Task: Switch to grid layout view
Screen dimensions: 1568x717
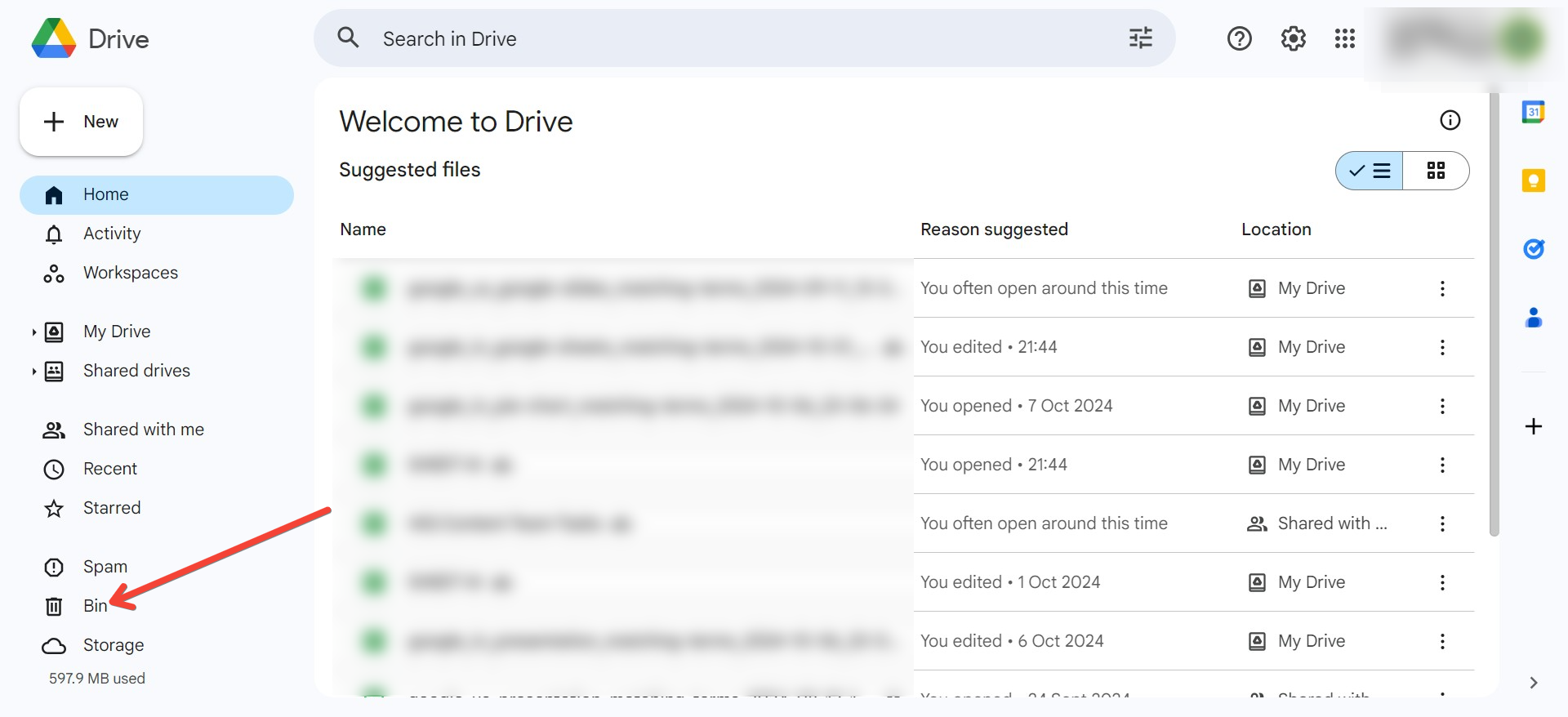Action: tap(1436, 171)
